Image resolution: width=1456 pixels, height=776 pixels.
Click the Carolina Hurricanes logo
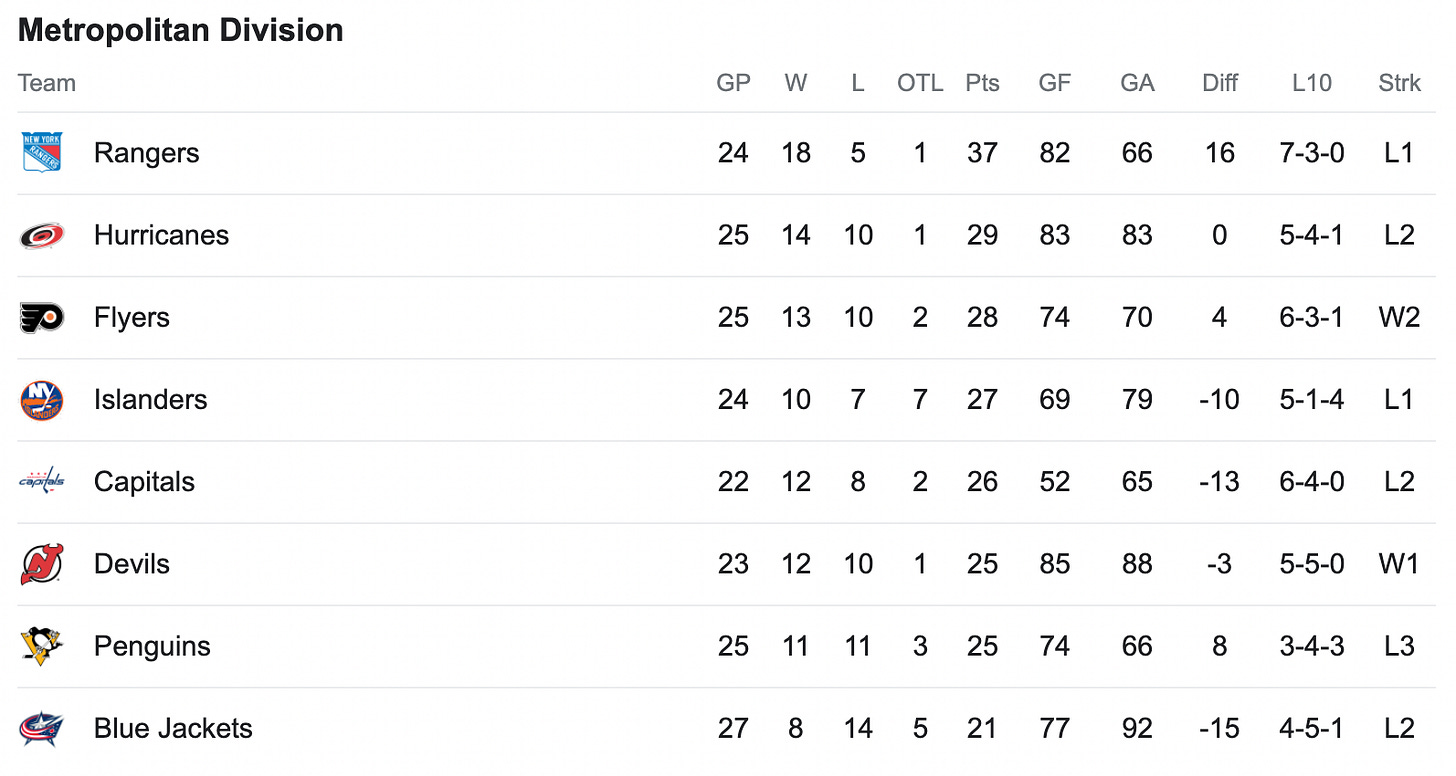(x=42, y=235)
